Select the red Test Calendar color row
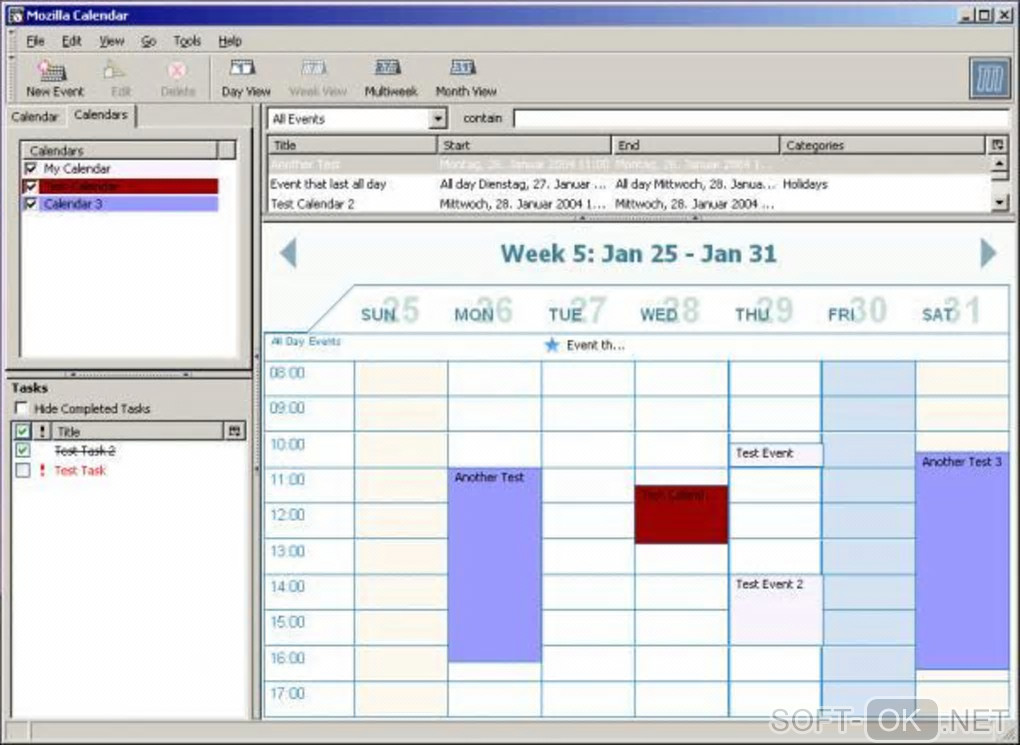Image resolution: width=1020 pixels, height=745 pixels. click(x=128, y=186)
